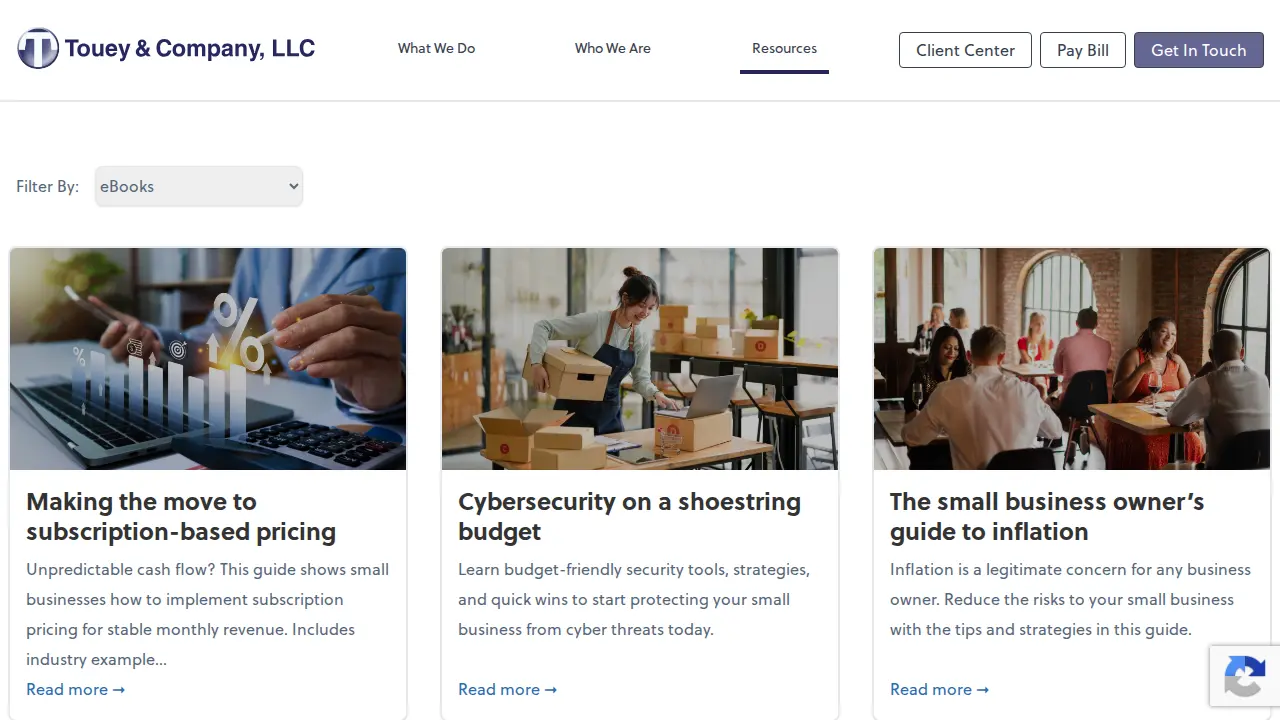Click 'The small business owner's guide to inflation' title
This screenshot has width=1280, height=720.
(1047, 516)
